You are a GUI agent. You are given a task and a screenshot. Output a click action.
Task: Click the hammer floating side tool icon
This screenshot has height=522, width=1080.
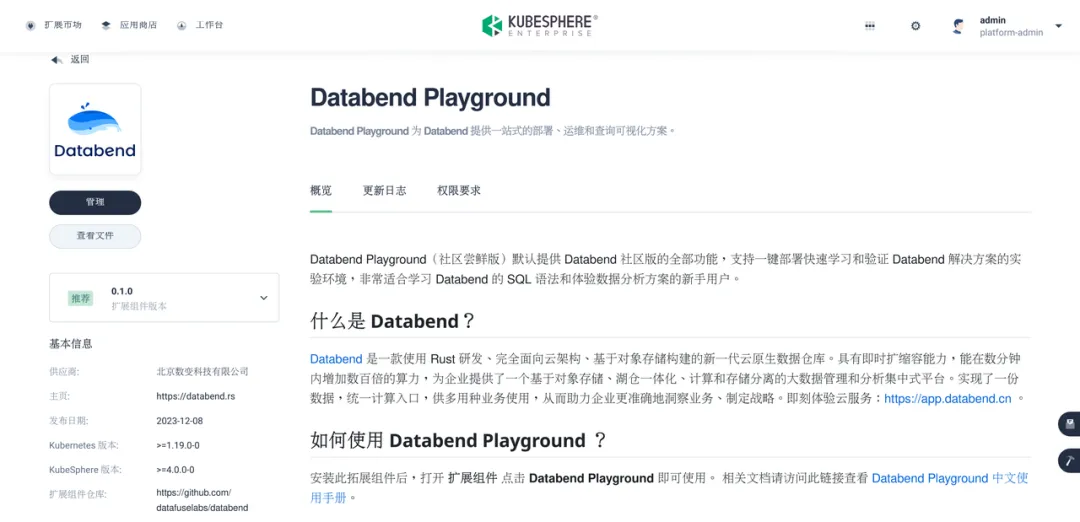(1070, 461)
